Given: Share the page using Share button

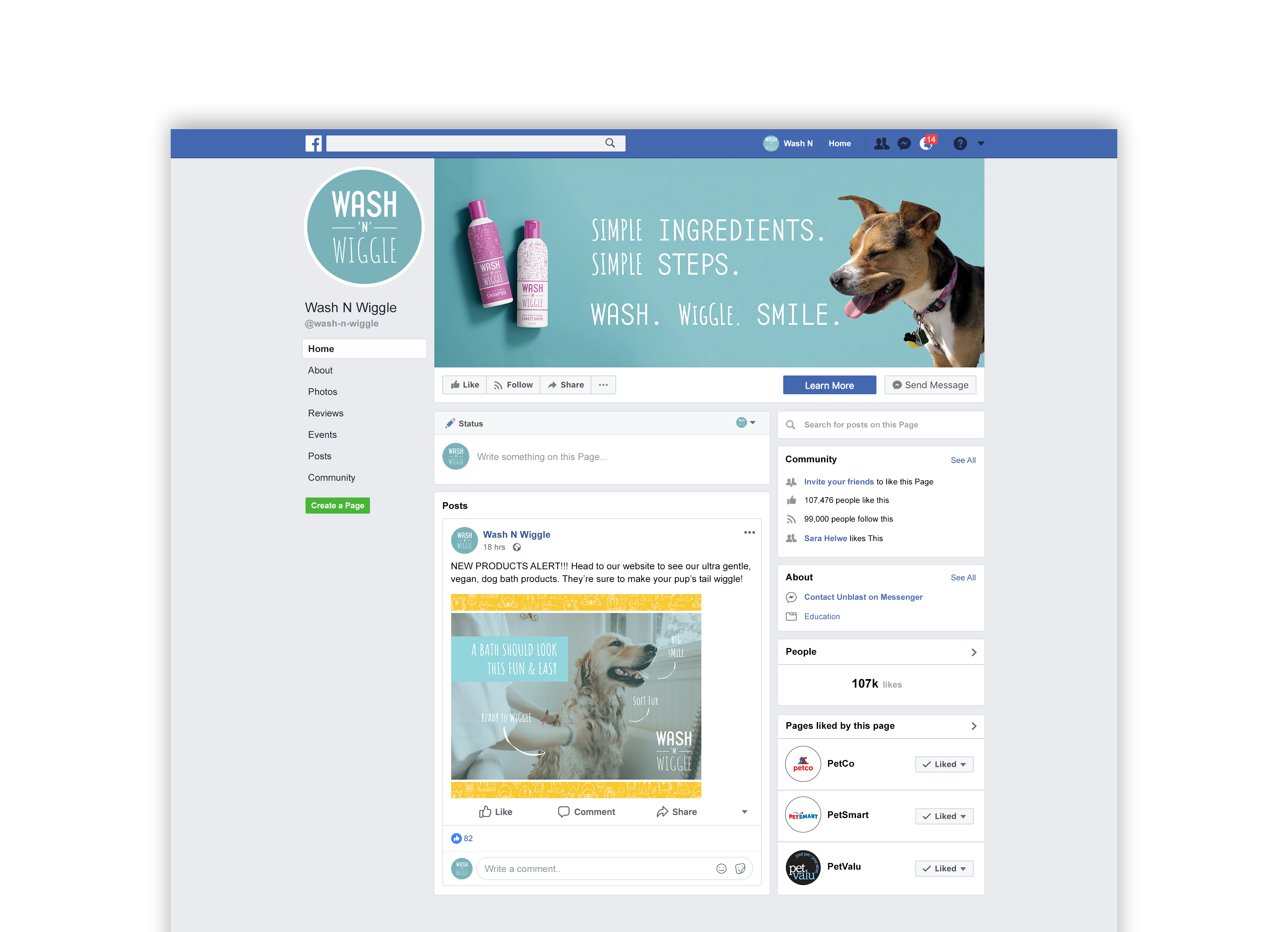Looking at the screenshot, I should [566, 385].
